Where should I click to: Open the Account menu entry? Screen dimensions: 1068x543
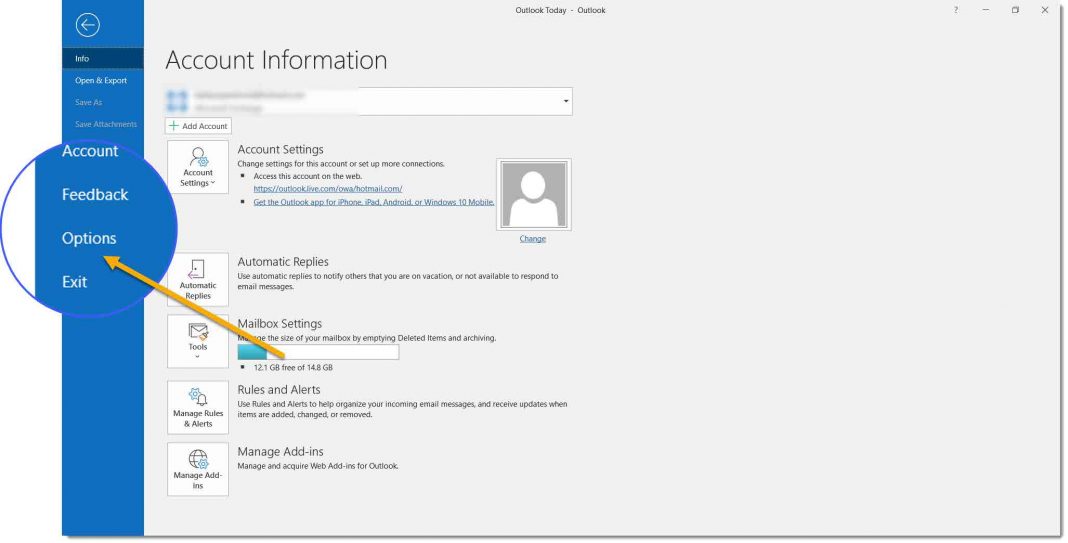(x=90, y=151)
